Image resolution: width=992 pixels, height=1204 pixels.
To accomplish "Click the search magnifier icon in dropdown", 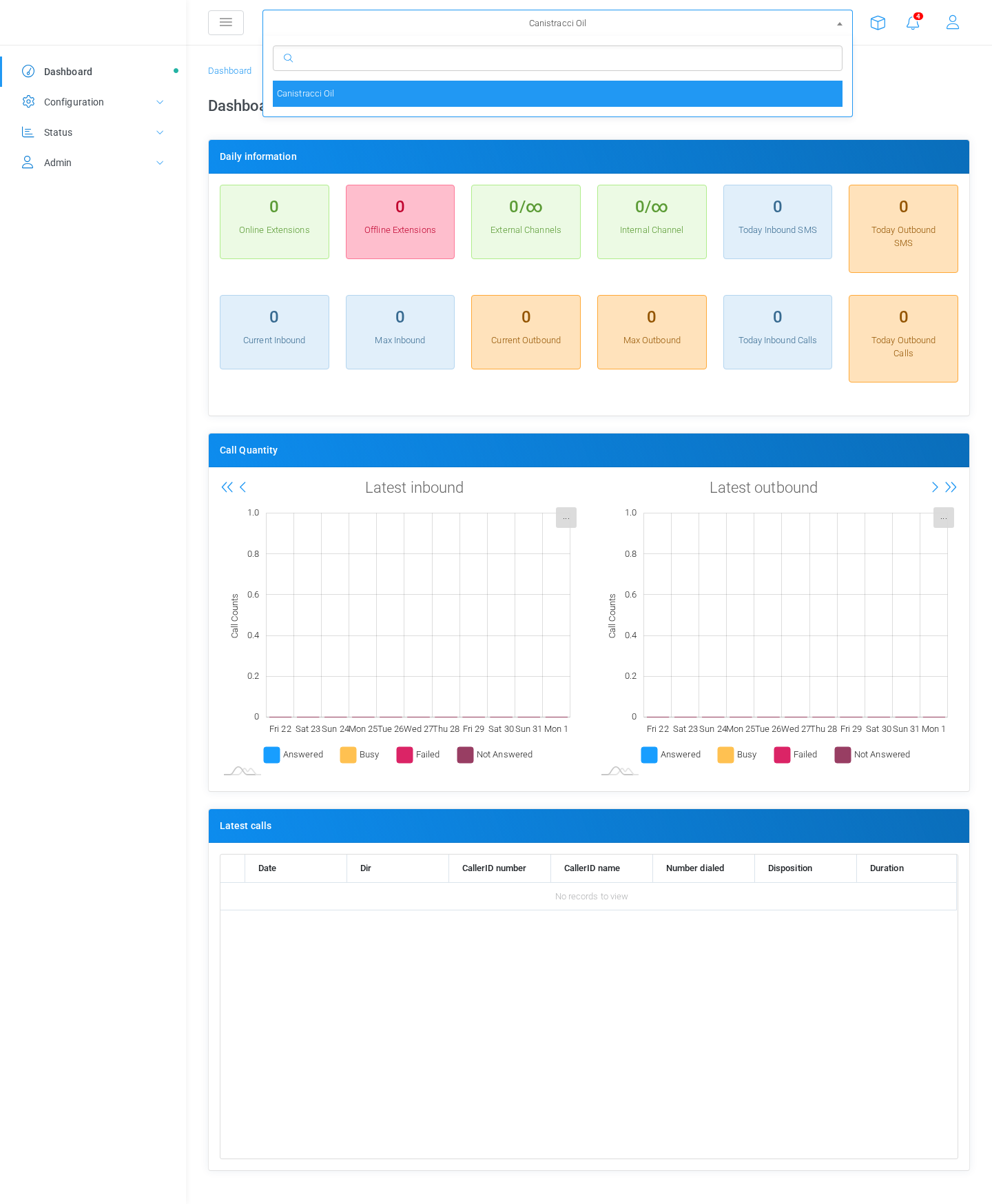I will point(289,58).
